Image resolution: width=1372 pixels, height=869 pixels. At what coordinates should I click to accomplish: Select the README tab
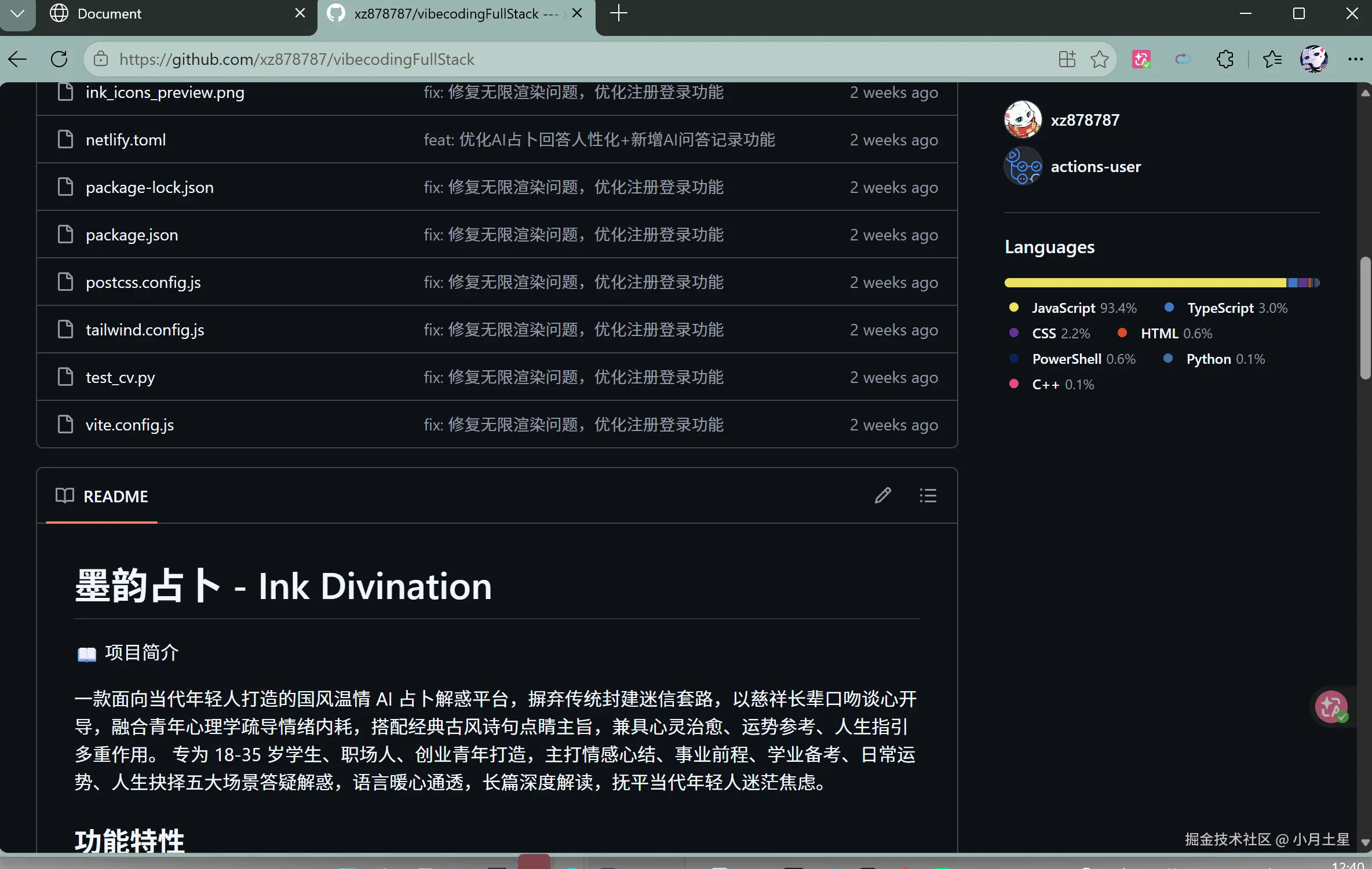102,496
